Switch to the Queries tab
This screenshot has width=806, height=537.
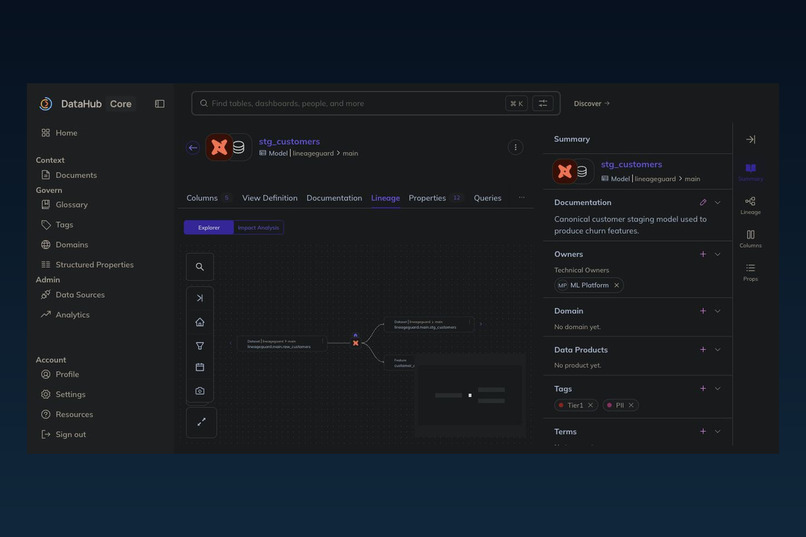(487, 198)
